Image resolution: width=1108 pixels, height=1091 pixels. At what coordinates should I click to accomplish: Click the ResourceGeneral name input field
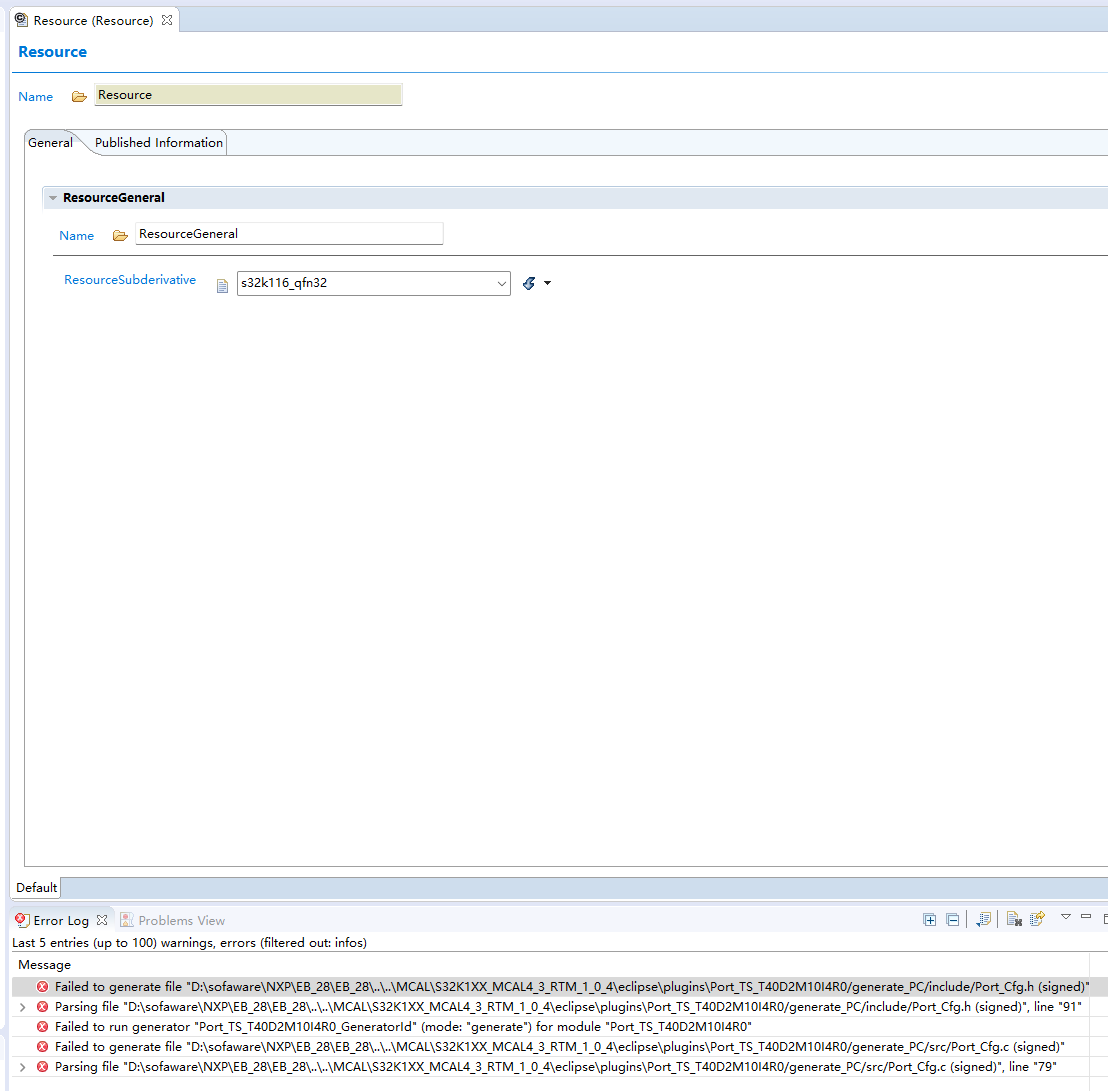289,233
